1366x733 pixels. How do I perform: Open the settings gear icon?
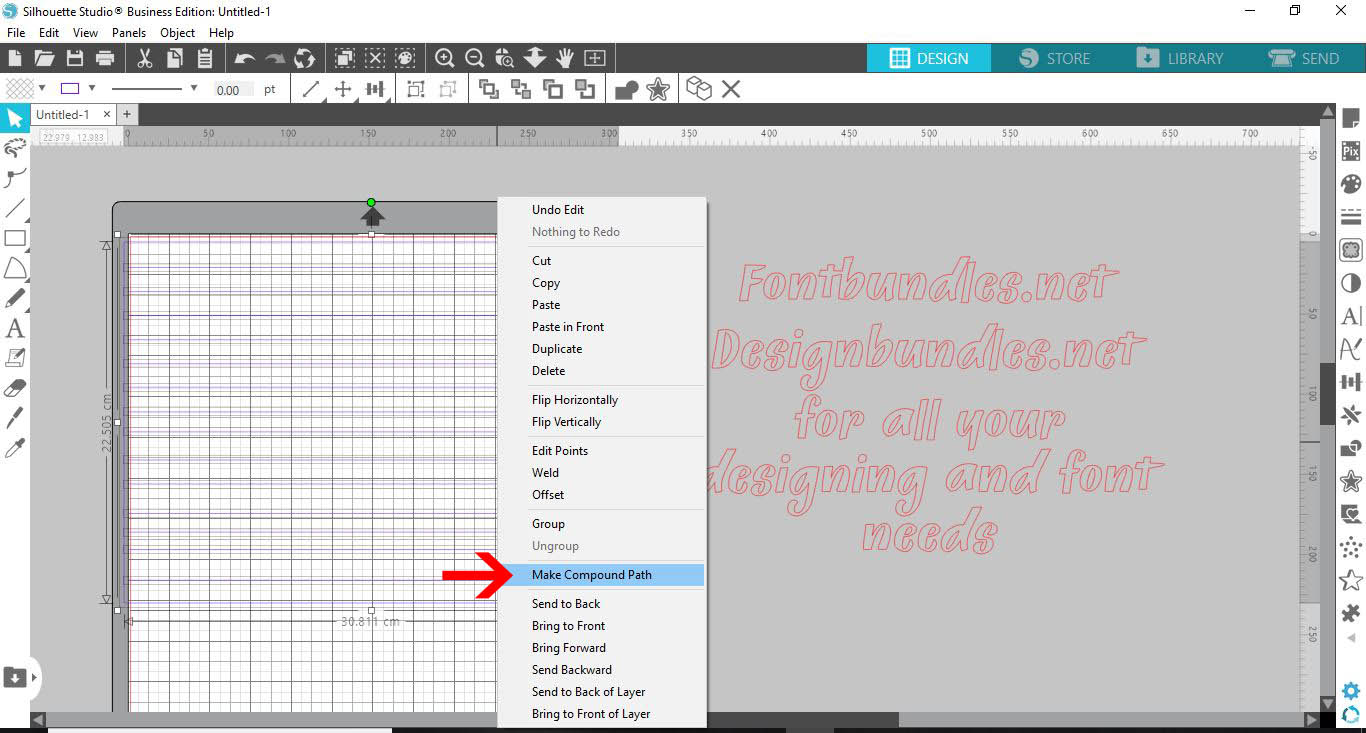coord(1351,691)
